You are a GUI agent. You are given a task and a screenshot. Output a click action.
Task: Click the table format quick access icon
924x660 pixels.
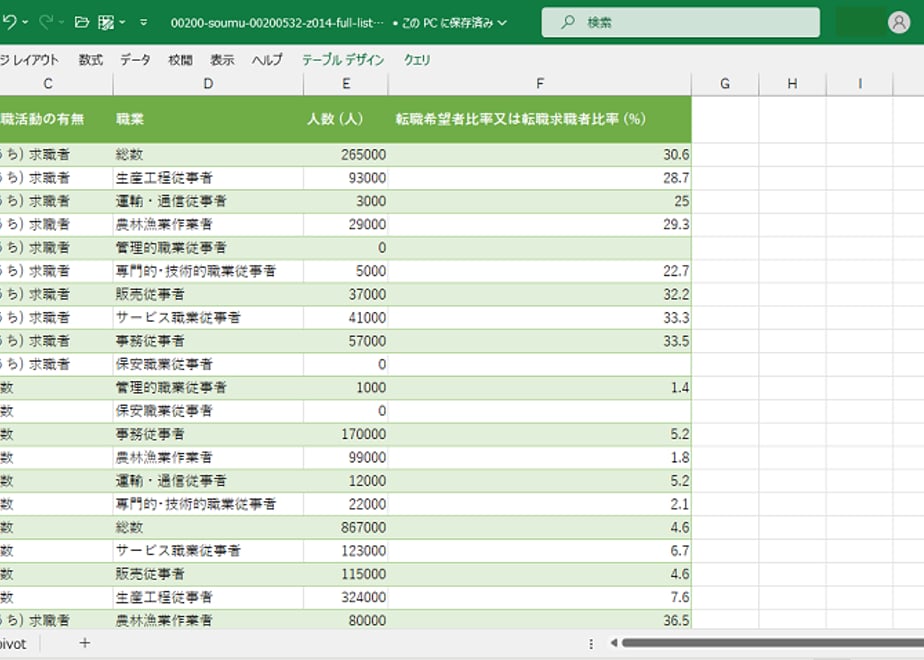tap(106, 22)
